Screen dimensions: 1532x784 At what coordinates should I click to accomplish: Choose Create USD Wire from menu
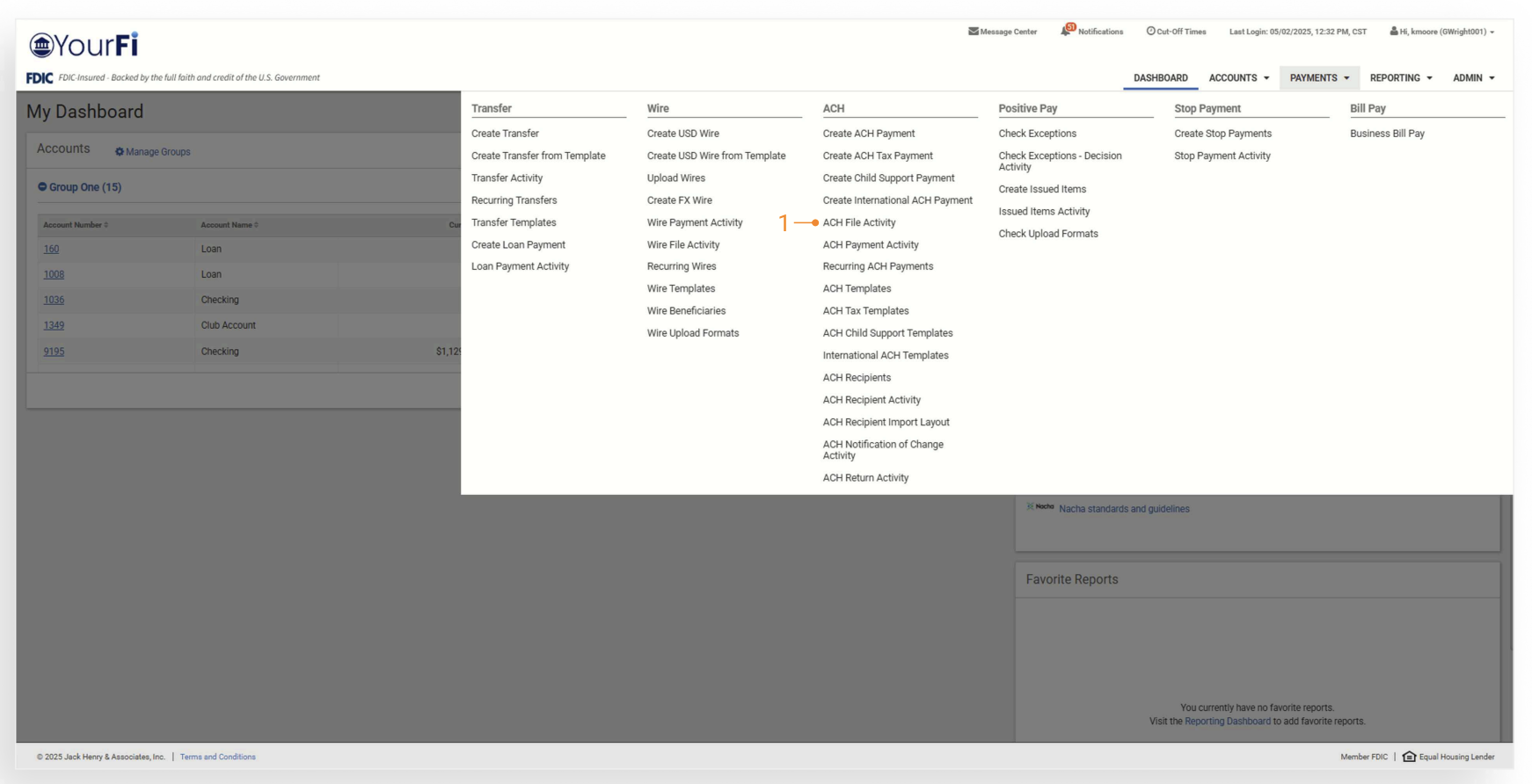[682, 134]
